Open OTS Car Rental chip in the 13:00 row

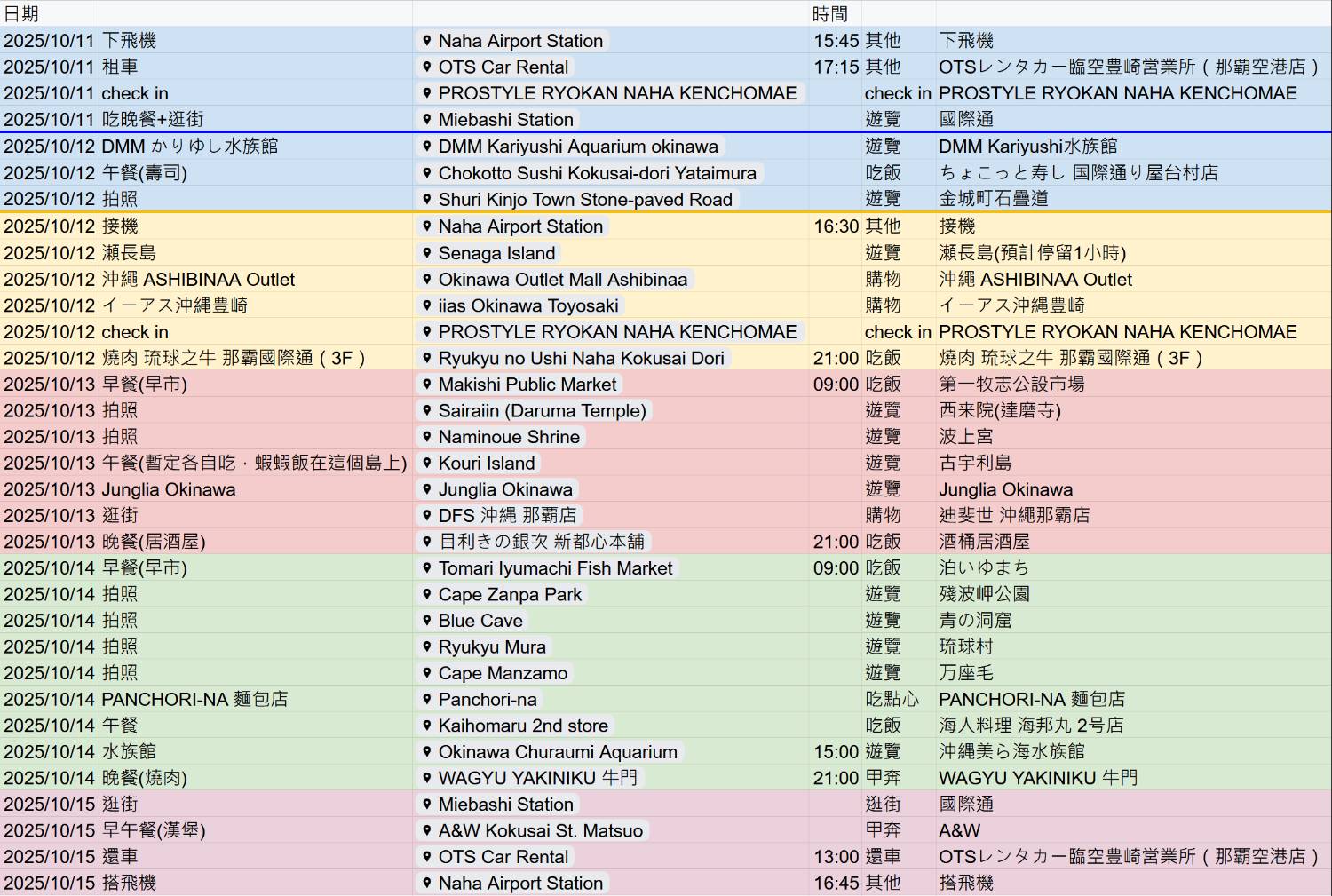[496, 857]
